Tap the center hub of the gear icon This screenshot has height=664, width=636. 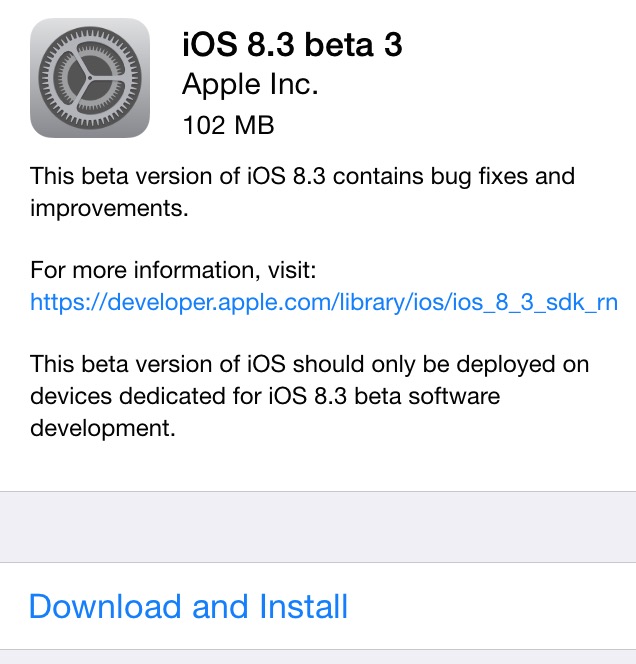tap(90, 79)
